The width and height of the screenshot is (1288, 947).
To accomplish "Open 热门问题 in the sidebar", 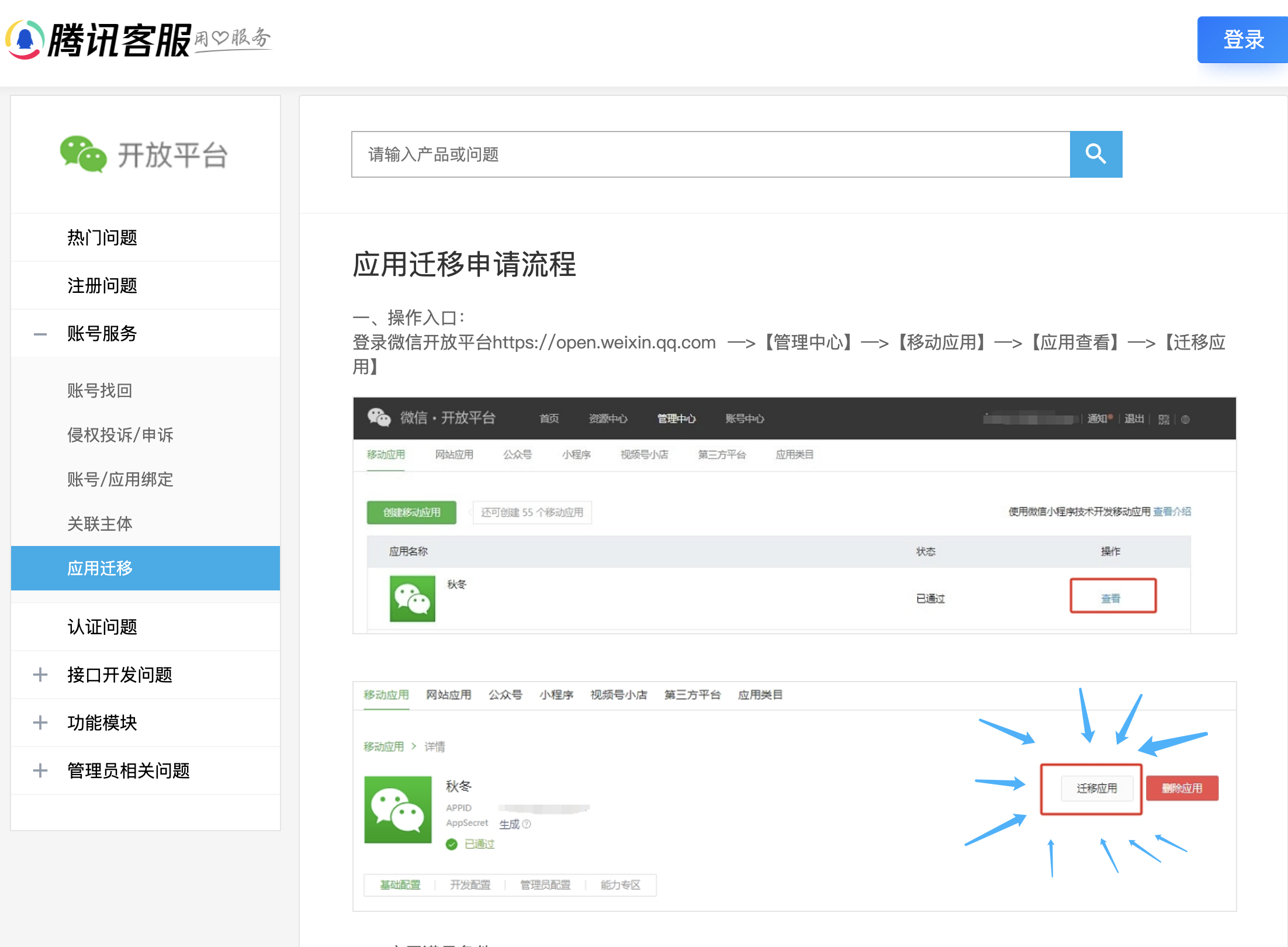I will [x=102, y=238].
